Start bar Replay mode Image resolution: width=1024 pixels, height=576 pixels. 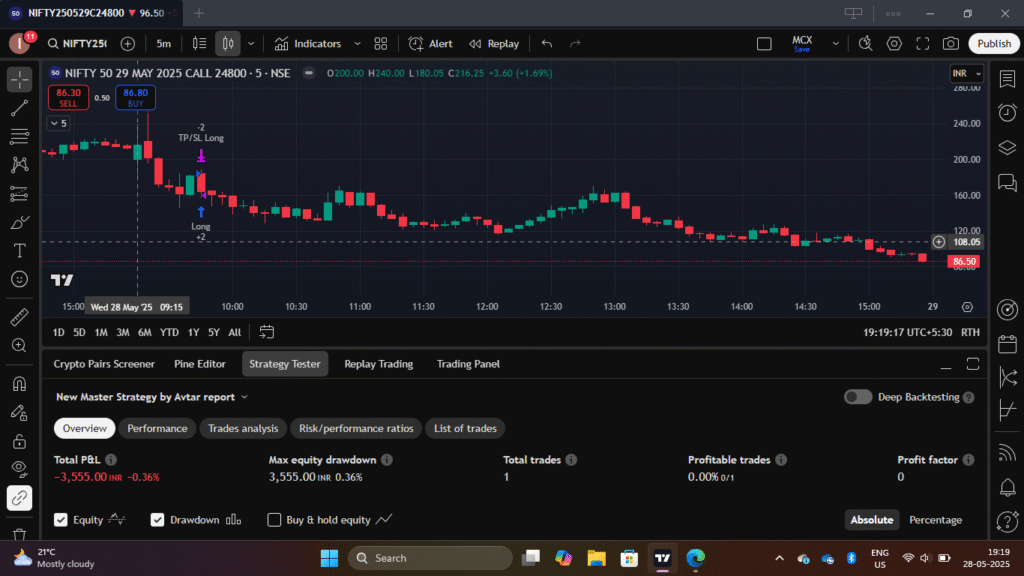tap(494, 44)
